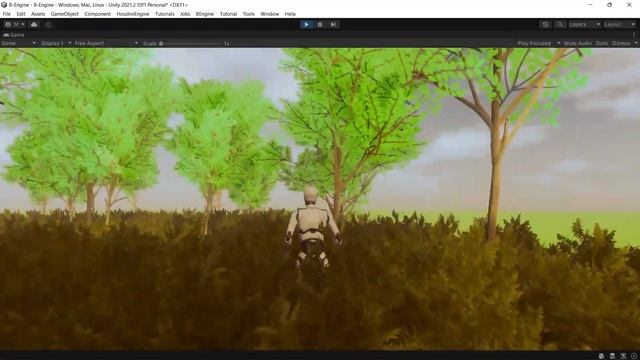Viewport: 640px width, 360px height.
Task: Open the File menu
Action: [7, 14]
